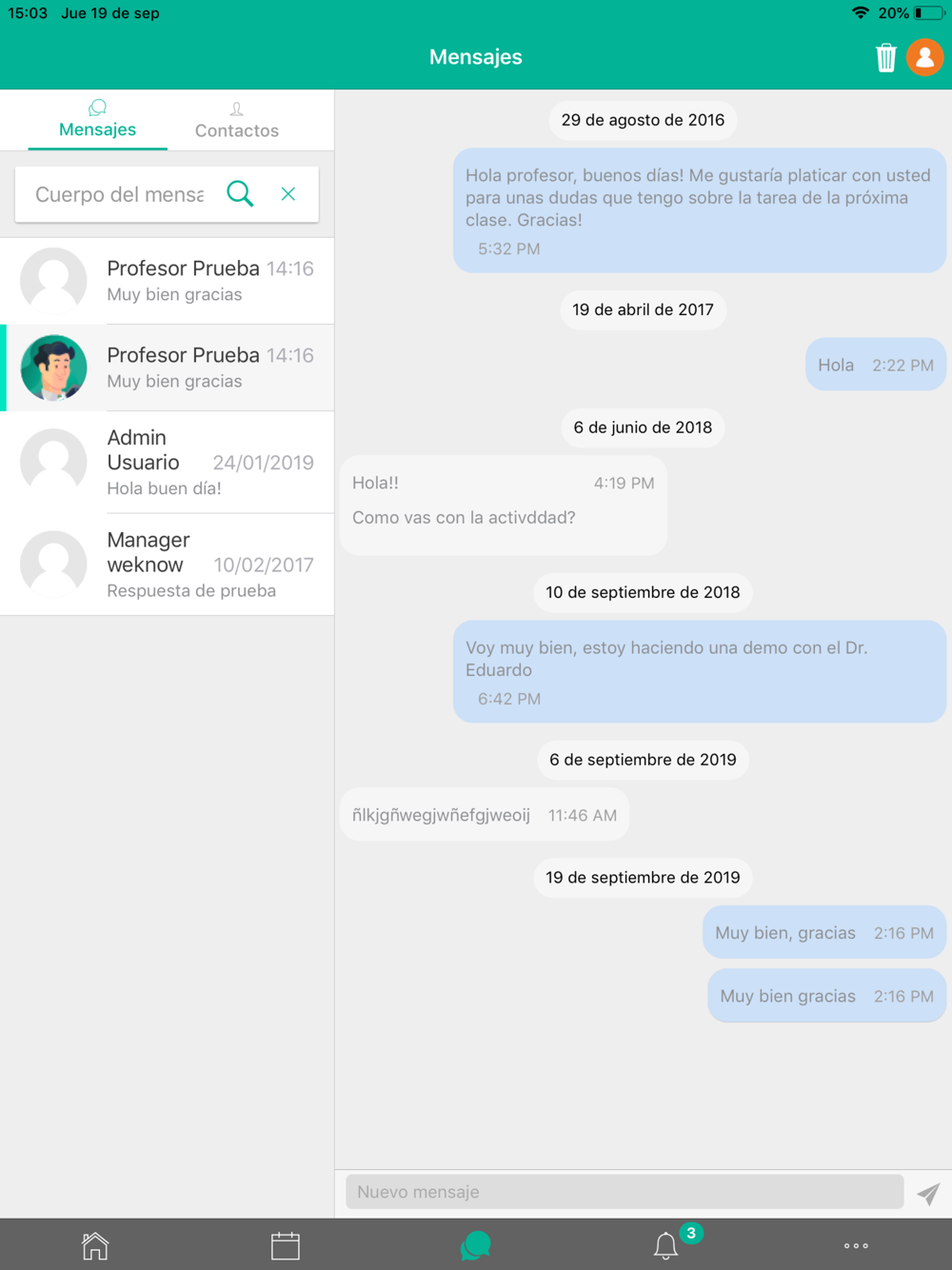
Task: Focus the Cuerpo del mensaje search field
Action: point(120,194)
